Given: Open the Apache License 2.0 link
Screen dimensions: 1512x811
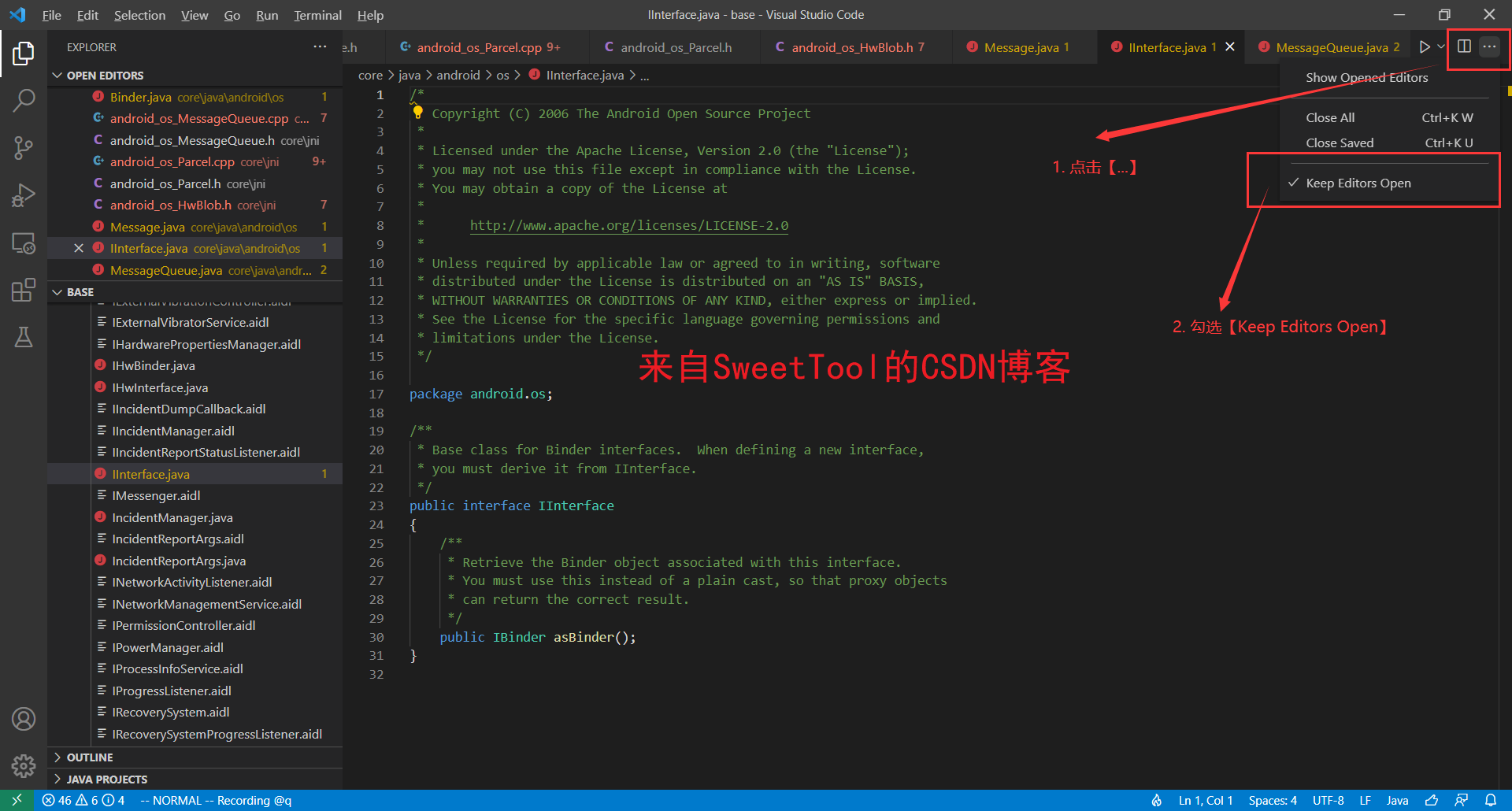Looking at the screenshot, I should [628, 225].
